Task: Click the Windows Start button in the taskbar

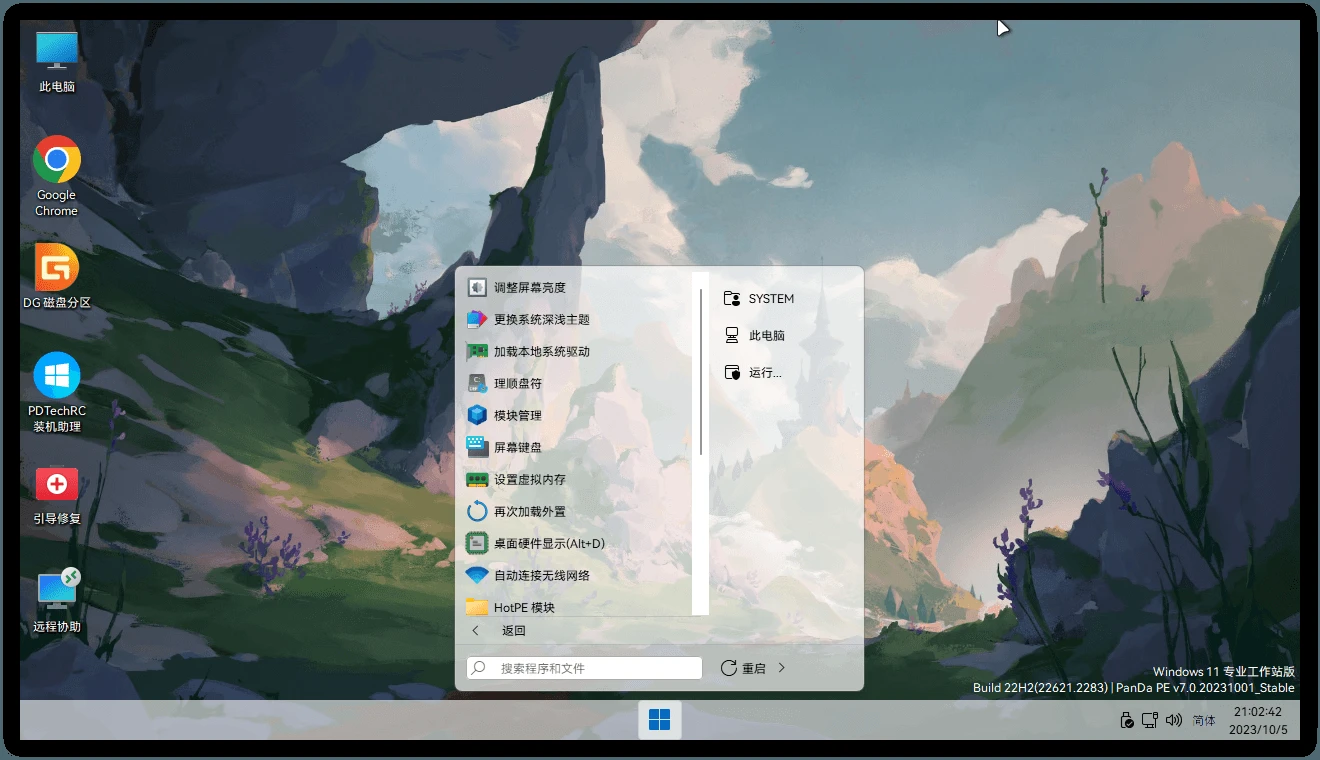Action: point(659,720)
